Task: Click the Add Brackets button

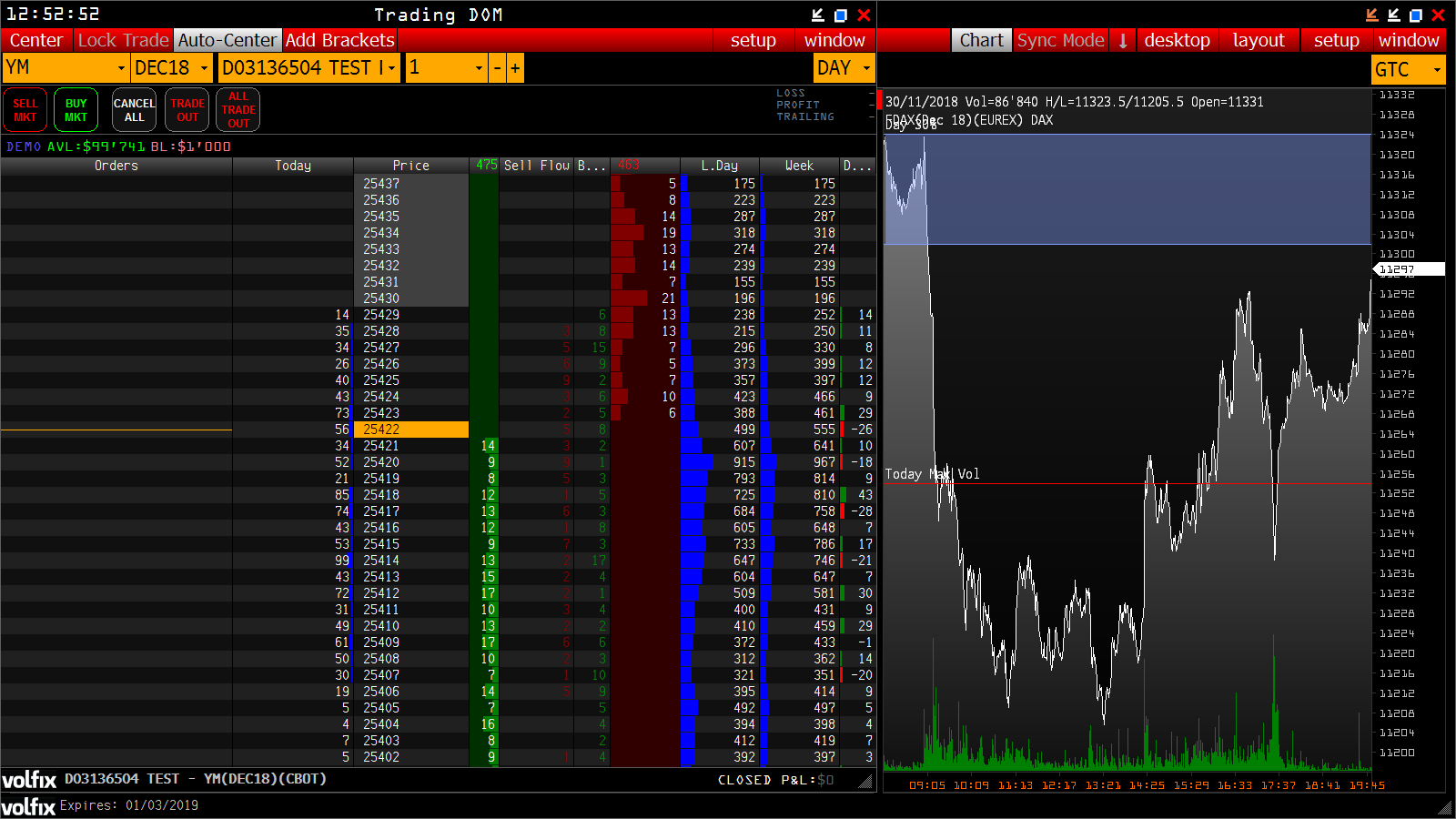Action: 341,40
